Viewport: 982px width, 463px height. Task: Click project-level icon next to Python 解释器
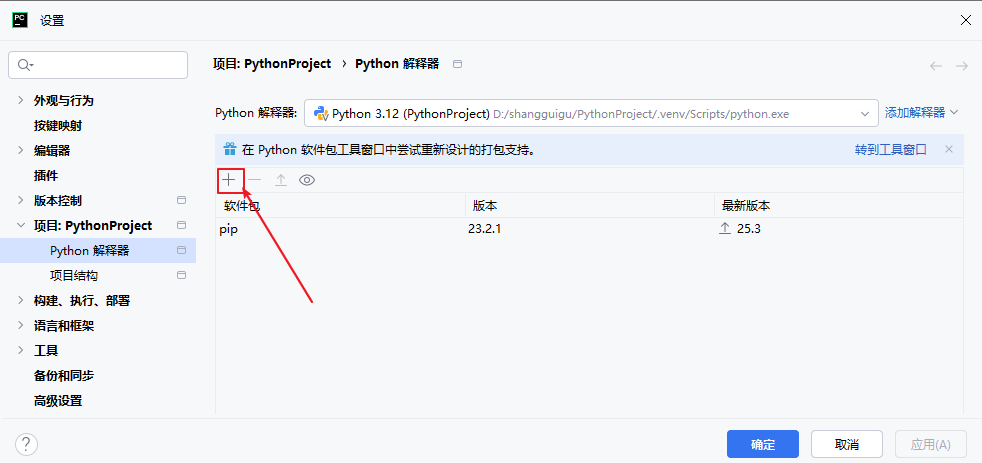click(x=182, y=251)
